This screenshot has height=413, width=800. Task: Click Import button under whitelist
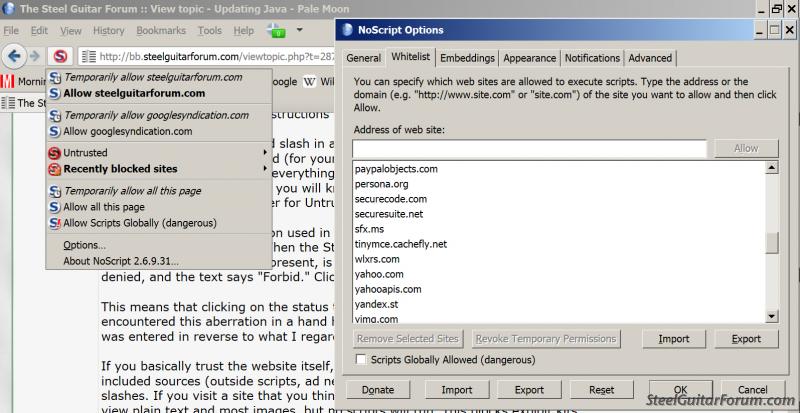(673, 339)
